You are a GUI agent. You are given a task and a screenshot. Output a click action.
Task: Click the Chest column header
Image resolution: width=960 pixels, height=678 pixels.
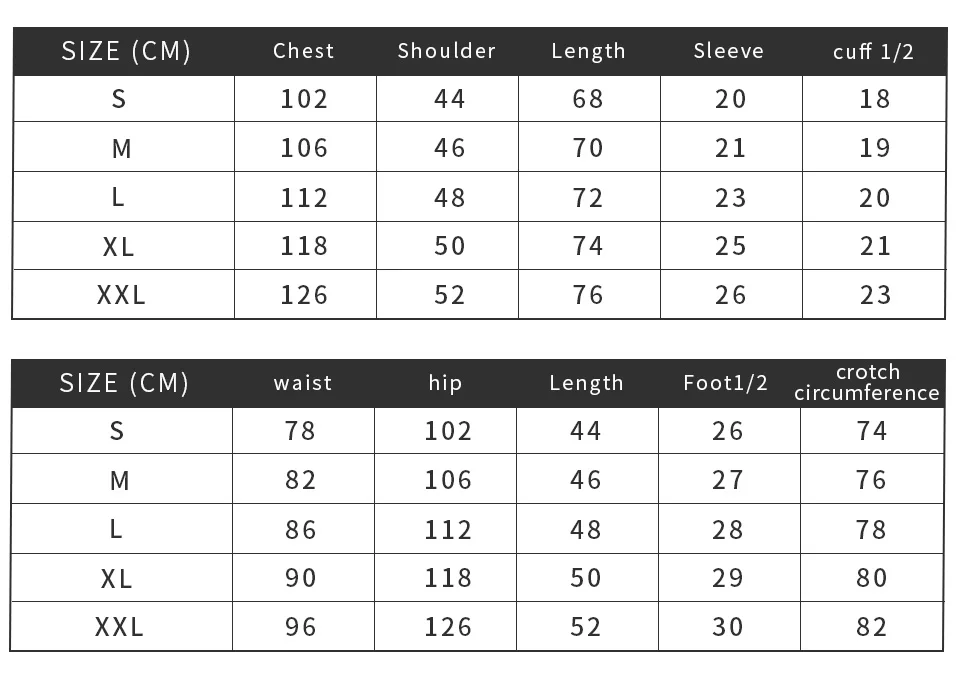(304, 51)
